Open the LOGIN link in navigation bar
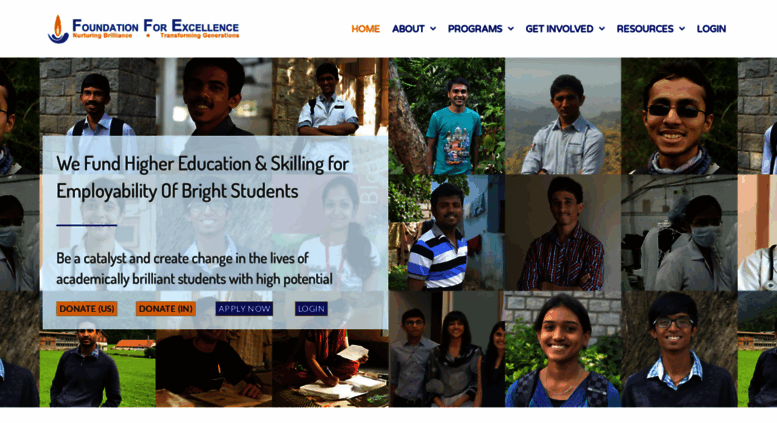The width and height of the screenshot is (777, 423). click(x=711, y=29)
